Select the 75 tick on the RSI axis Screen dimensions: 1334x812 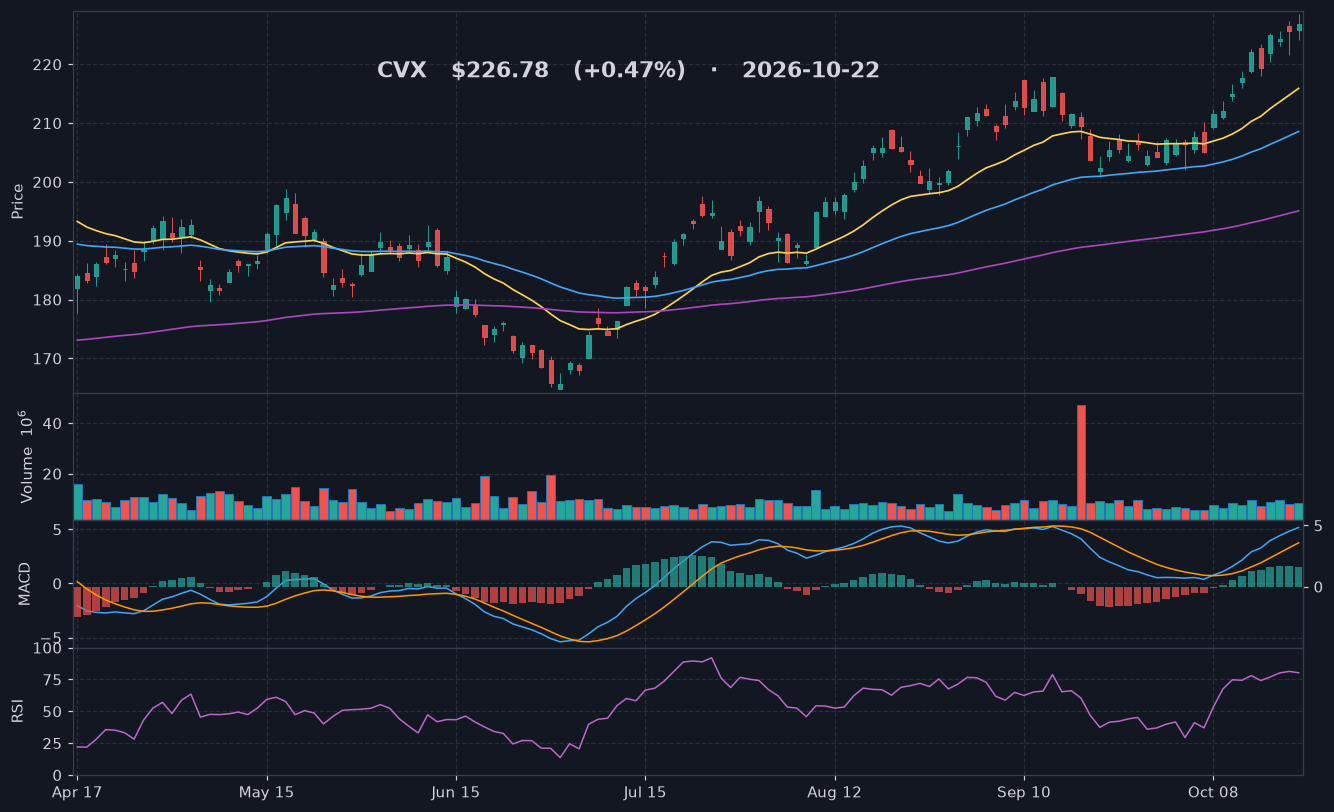[53, 681]
